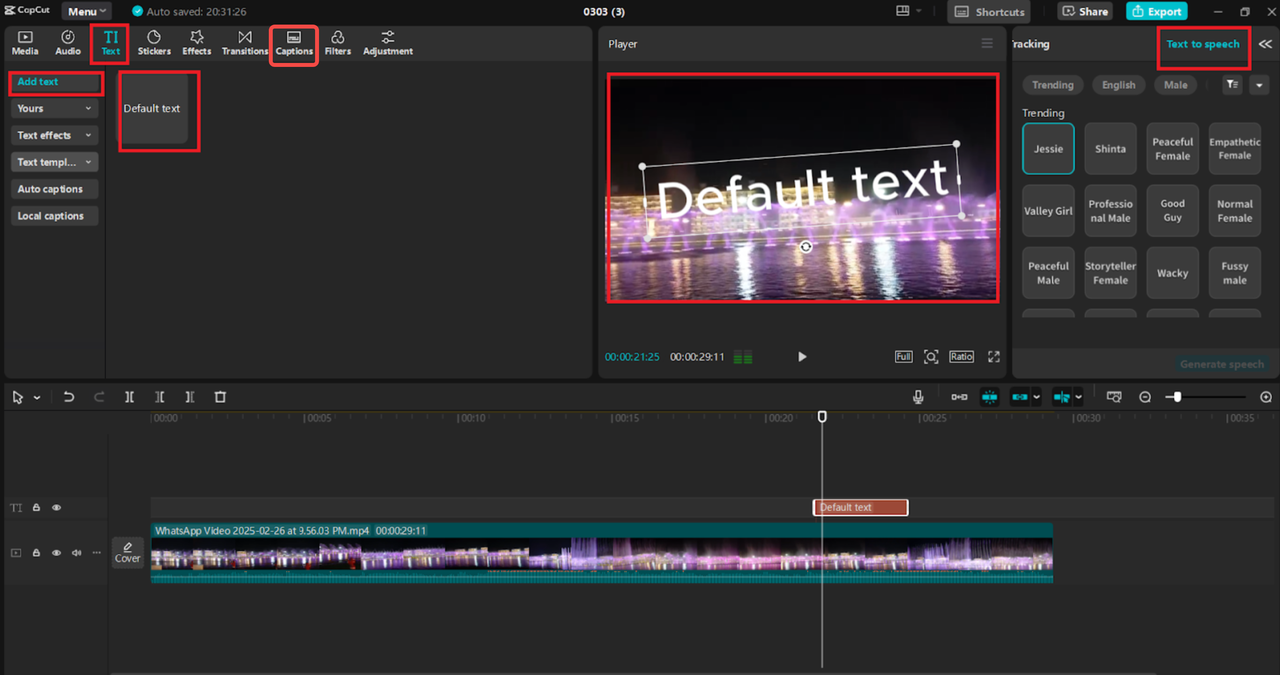The width and height of the screenshot is (1280, 675).
Task: Filter voices by Male
Action: pyautogui.click(x=1176, y=85)
